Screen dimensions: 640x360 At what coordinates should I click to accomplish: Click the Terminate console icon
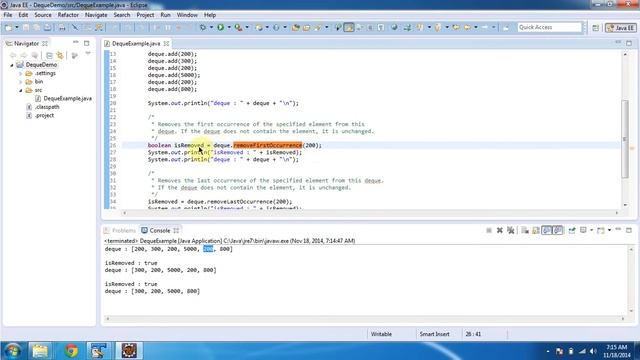point(489,231)
